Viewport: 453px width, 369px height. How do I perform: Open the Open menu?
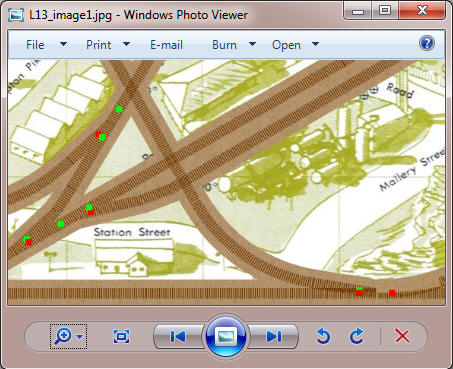(x=286, y=45)
